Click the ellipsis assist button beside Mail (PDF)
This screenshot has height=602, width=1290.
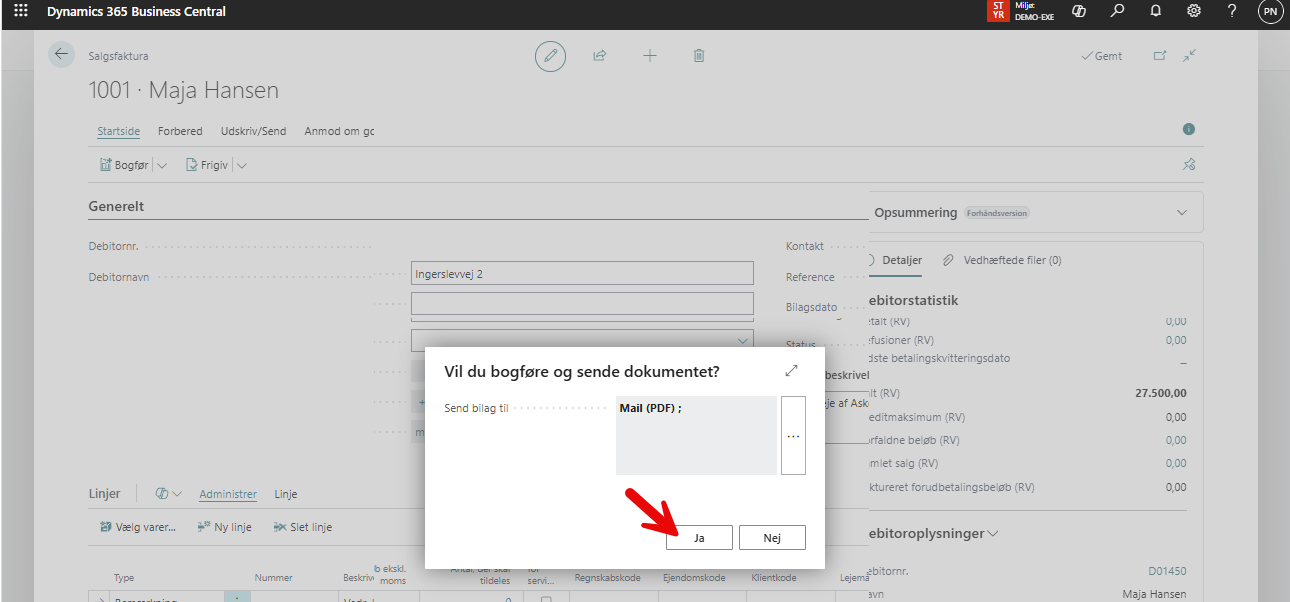[x=793, y=436]
